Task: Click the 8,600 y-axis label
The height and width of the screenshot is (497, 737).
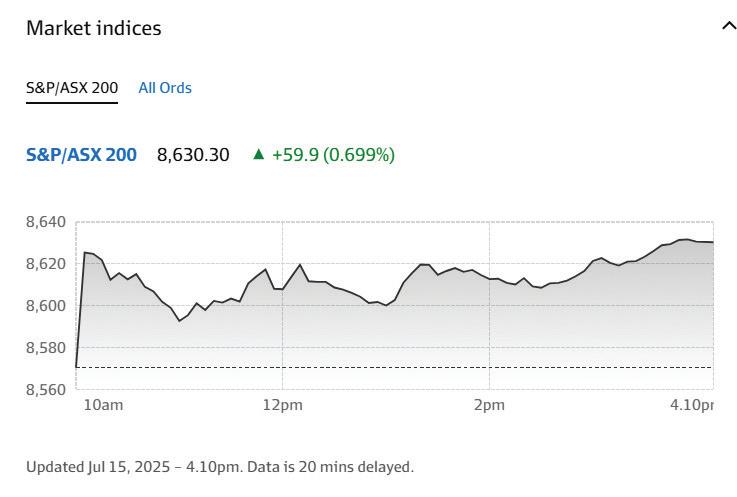Action: pos(45,306)
